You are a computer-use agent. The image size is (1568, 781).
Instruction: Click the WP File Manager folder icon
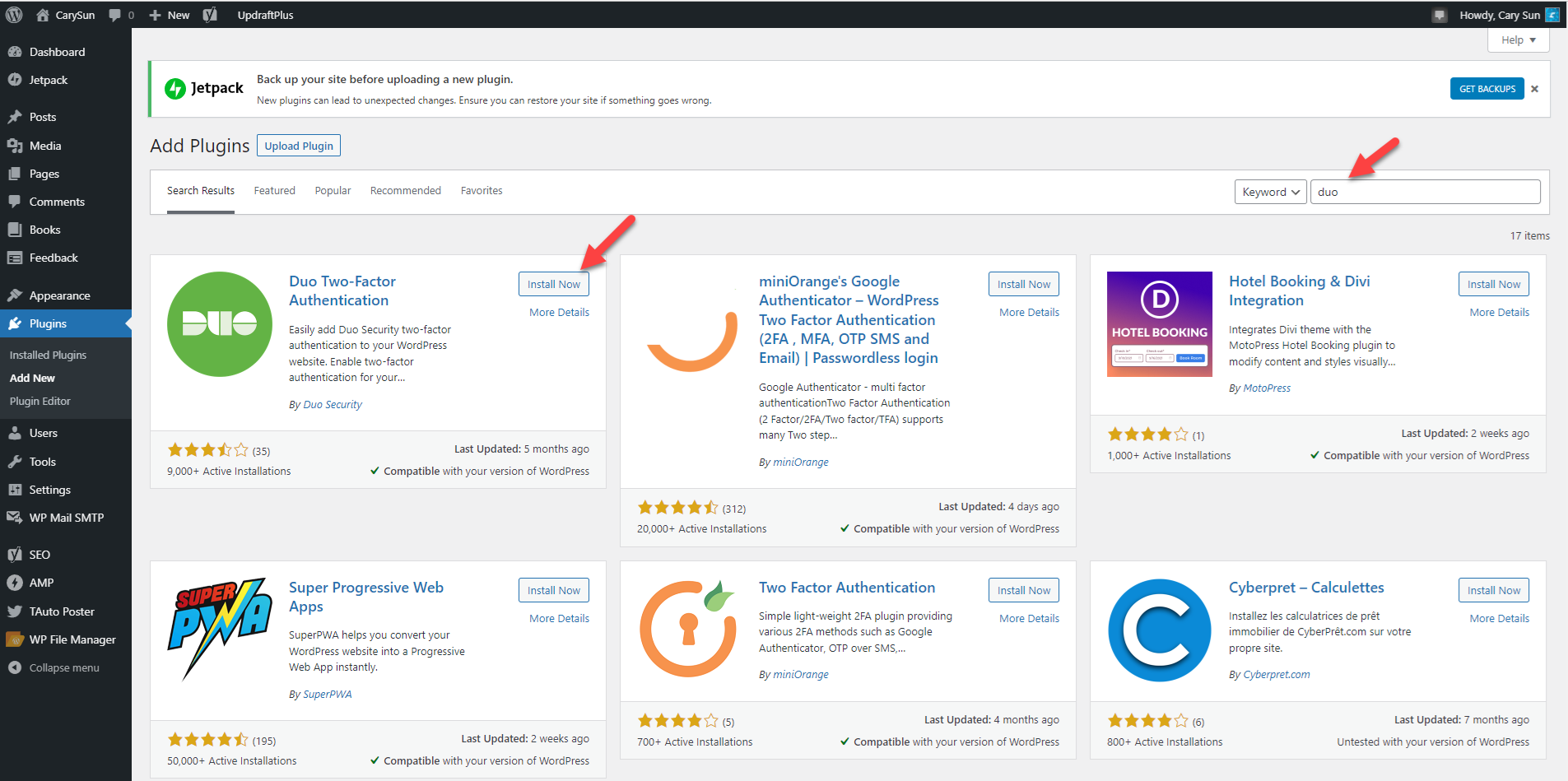point(15,639)
